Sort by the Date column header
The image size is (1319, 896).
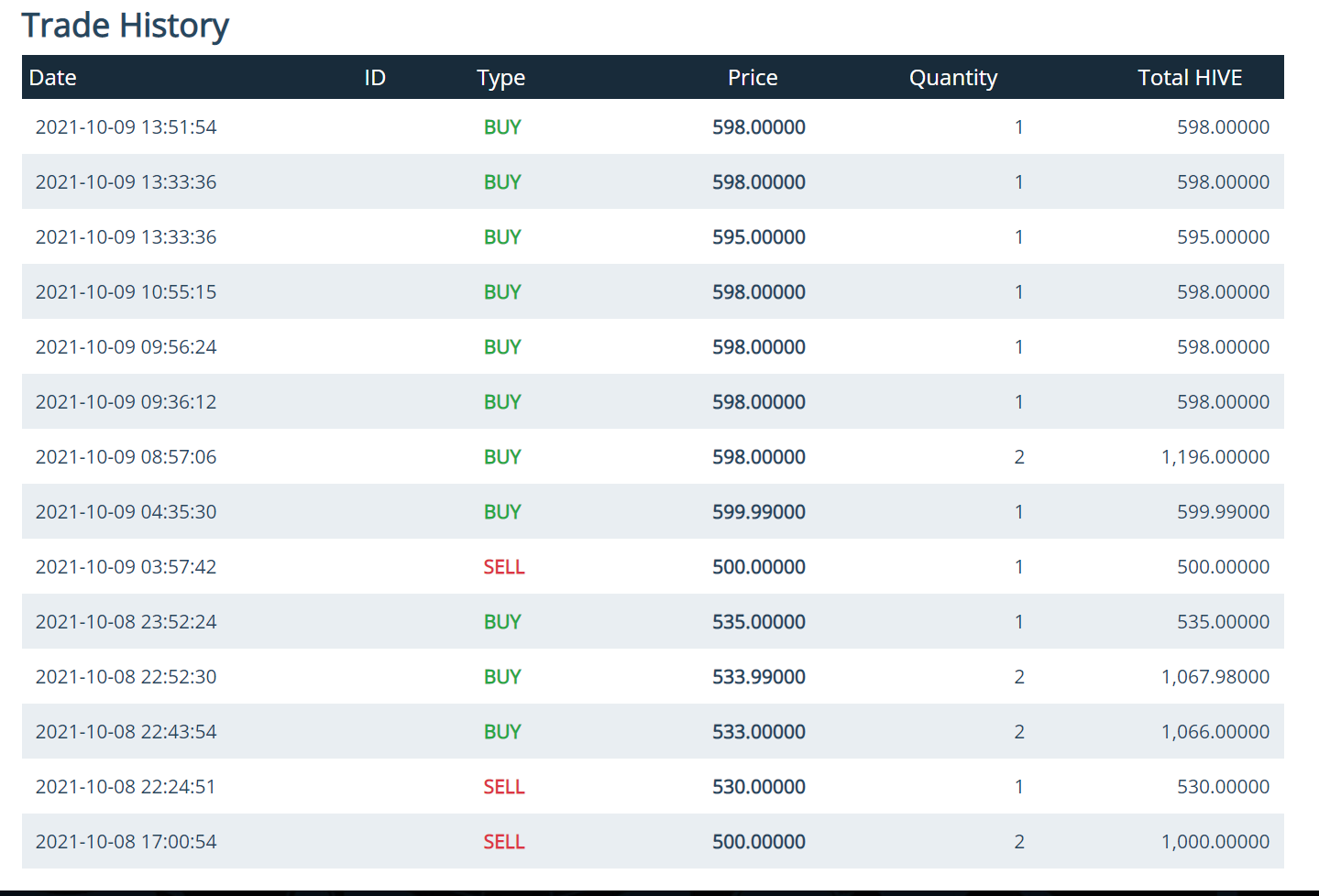point(52,78)
